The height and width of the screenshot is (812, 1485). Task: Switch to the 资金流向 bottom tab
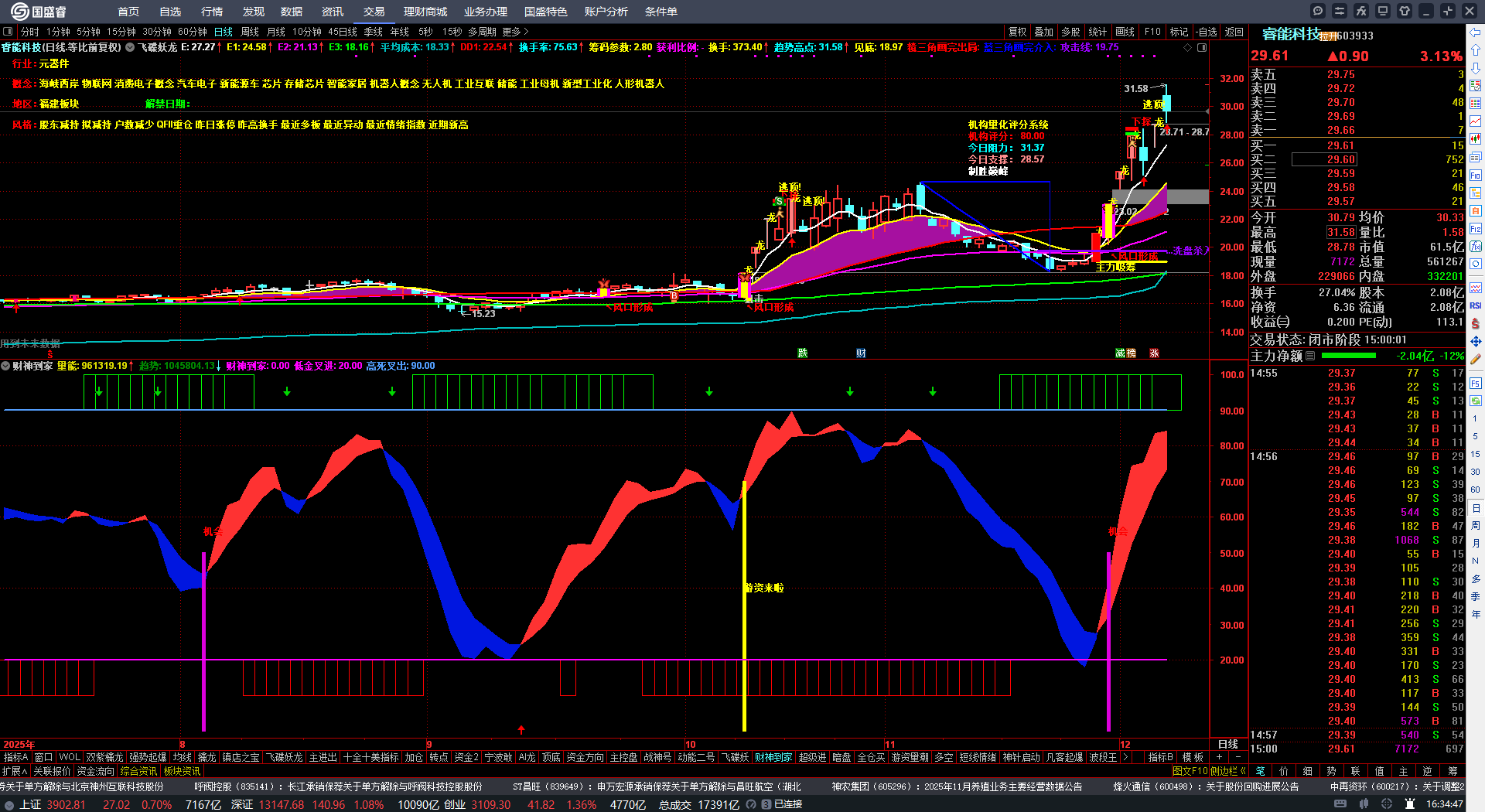95,771
